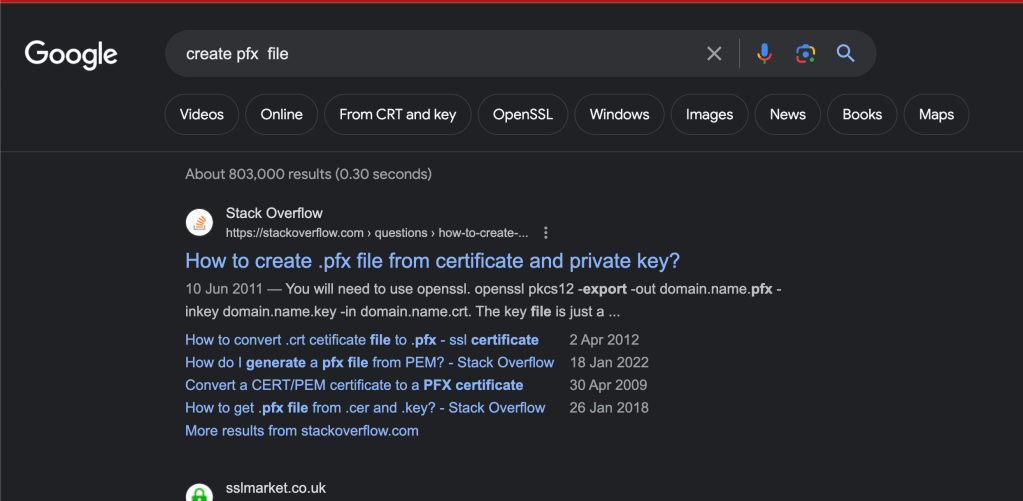This screenshot has height=501, width=1023.
Task: Open 'Convert a CERT/PEM certificate to a PFX' link
Action: coord(354,385)
